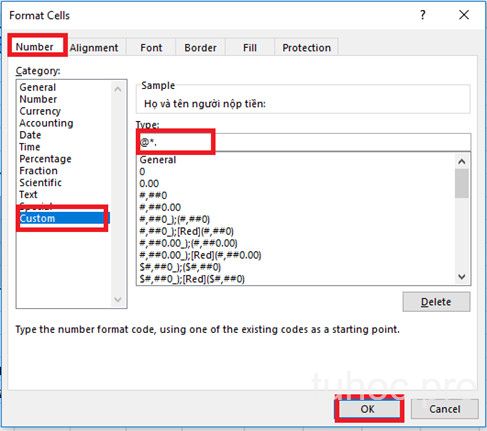Screen dimensions: 487x431
Task: Open the Alignment tab
Action: tap(94, 47)
